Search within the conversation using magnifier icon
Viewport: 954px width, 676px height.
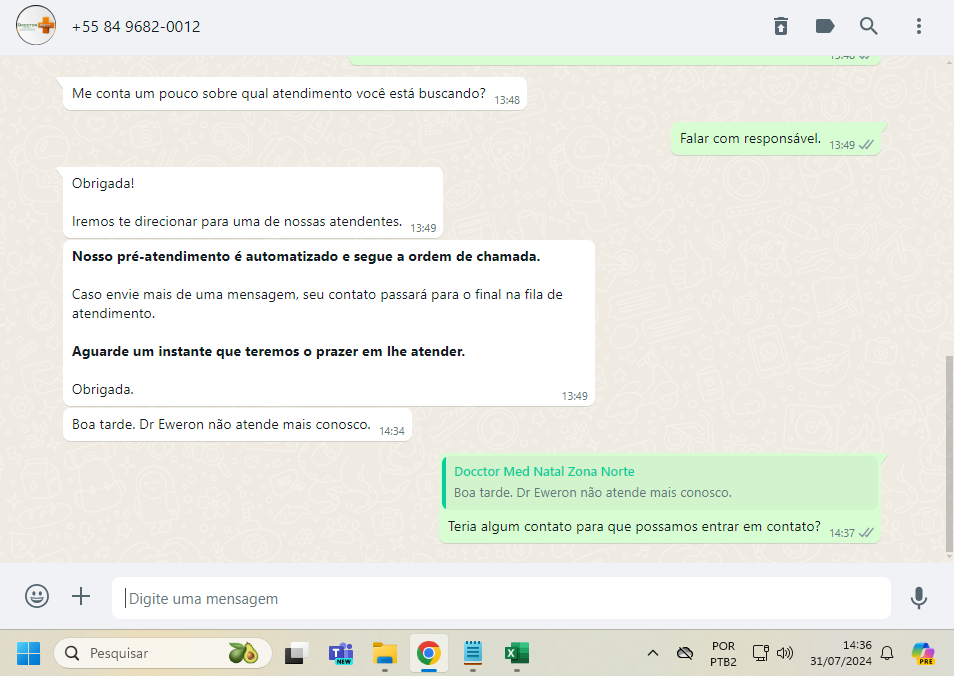[869, 26]
